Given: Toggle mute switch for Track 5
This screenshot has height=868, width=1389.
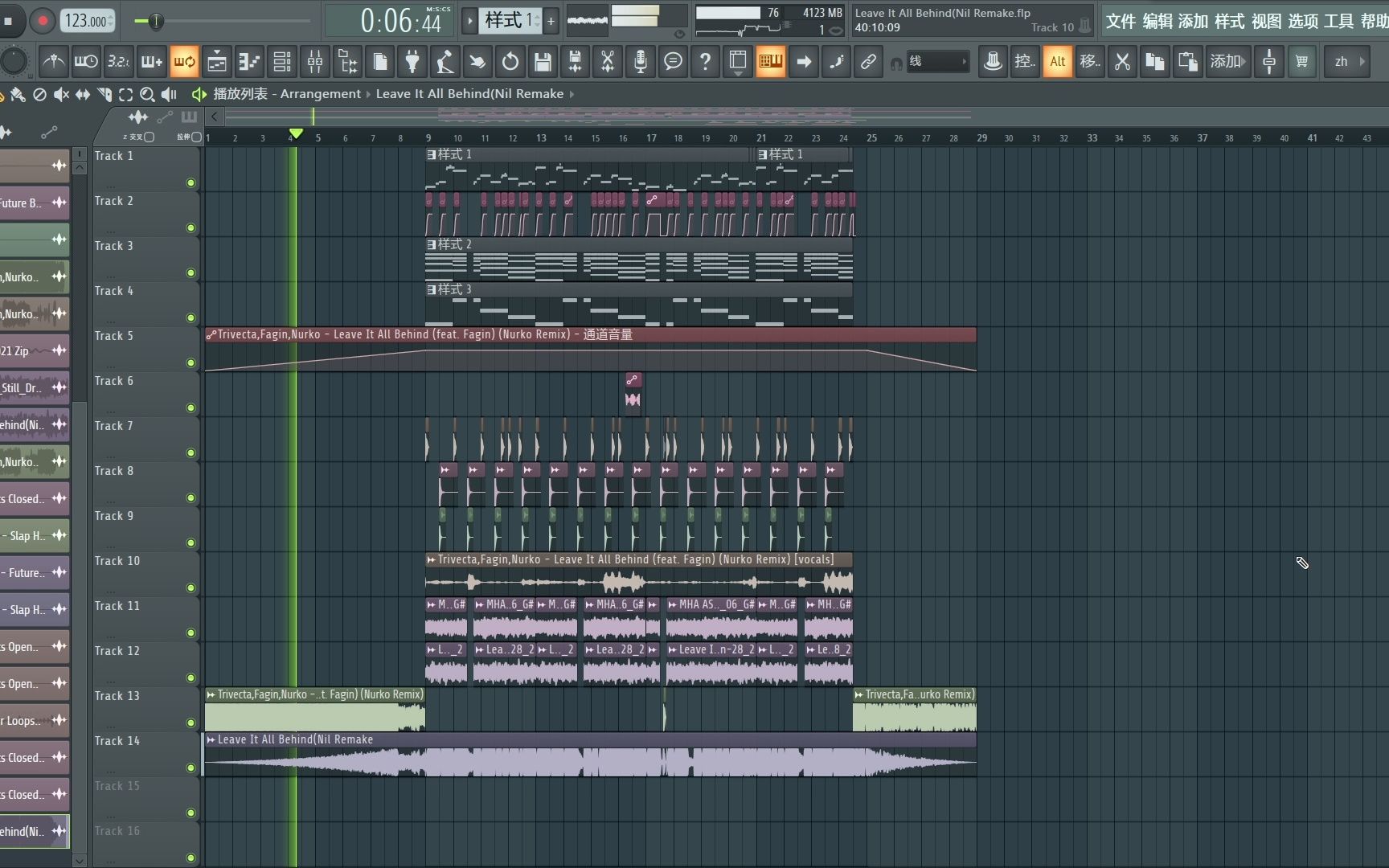Looking at the screenshot, I should 191,363.
